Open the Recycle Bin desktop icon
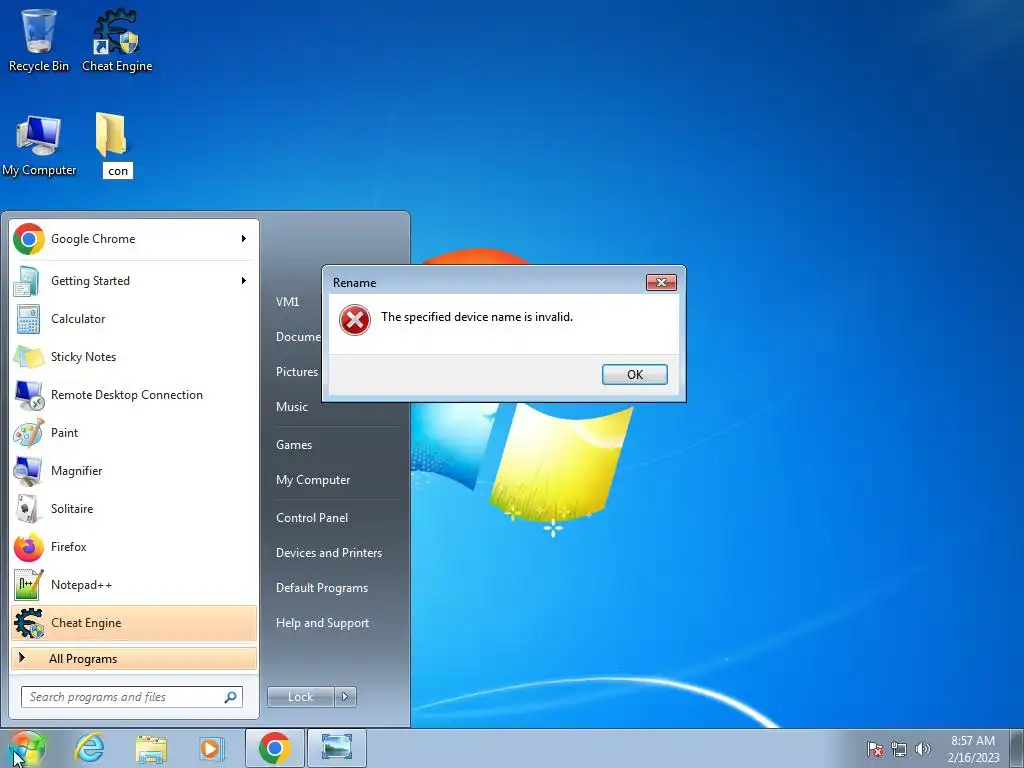 coord(39,39)
